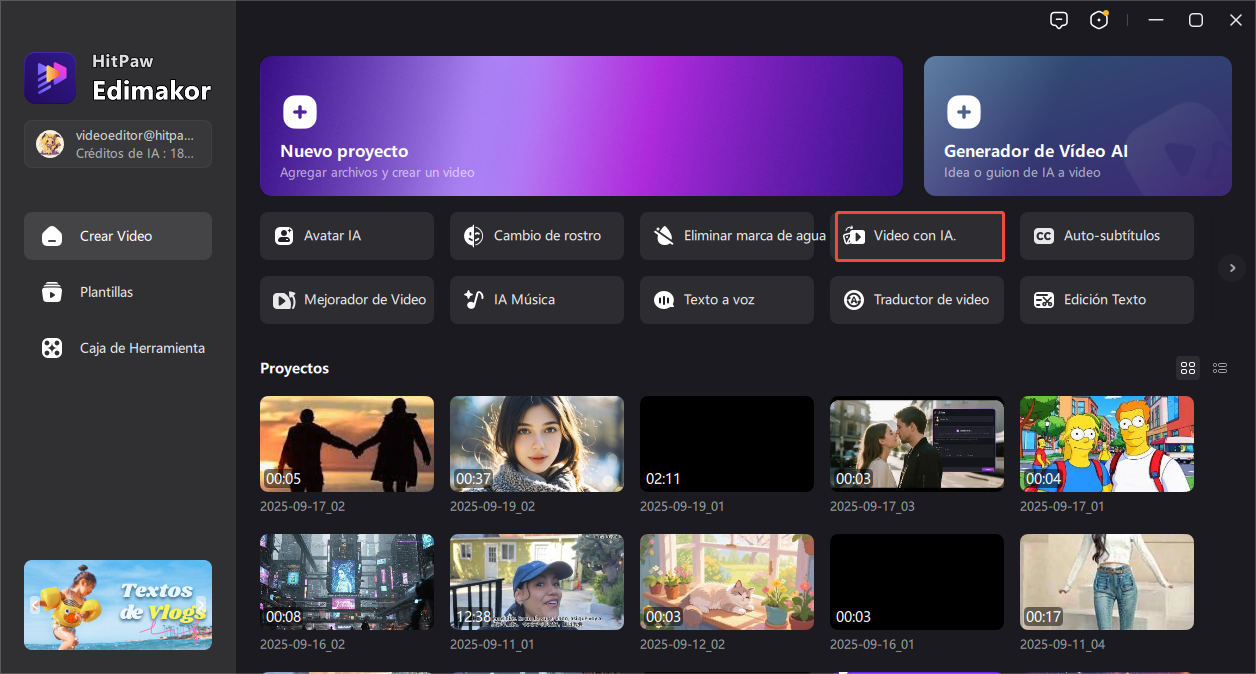Select the Auto-subtítulos tool
This screenshot has height=674, width=1256.
pyautogui.click(x=1106, y=236)
